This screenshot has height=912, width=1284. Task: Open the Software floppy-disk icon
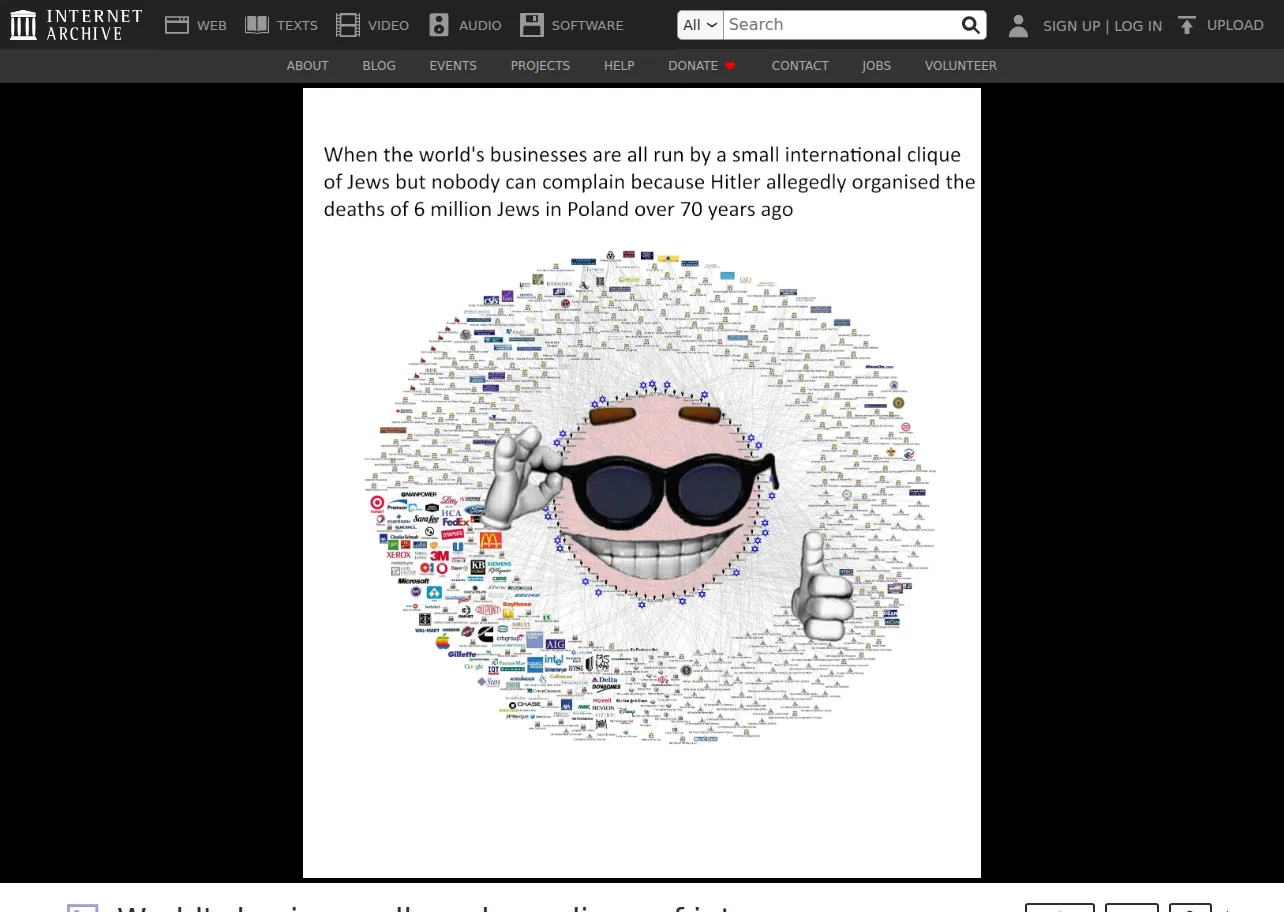(x=532, y=25)
